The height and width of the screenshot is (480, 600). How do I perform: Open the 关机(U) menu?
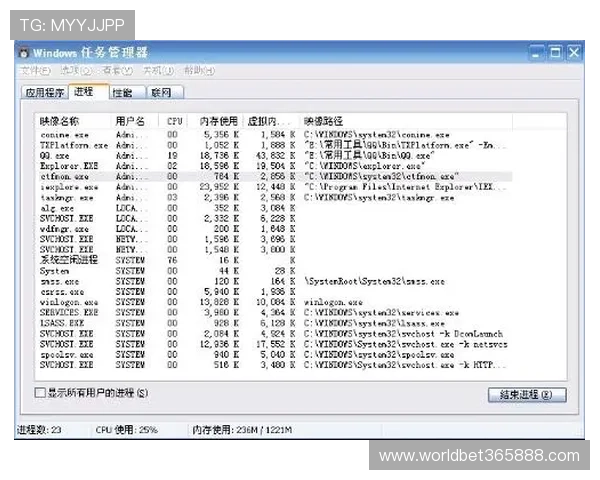(x=158, y=71)
